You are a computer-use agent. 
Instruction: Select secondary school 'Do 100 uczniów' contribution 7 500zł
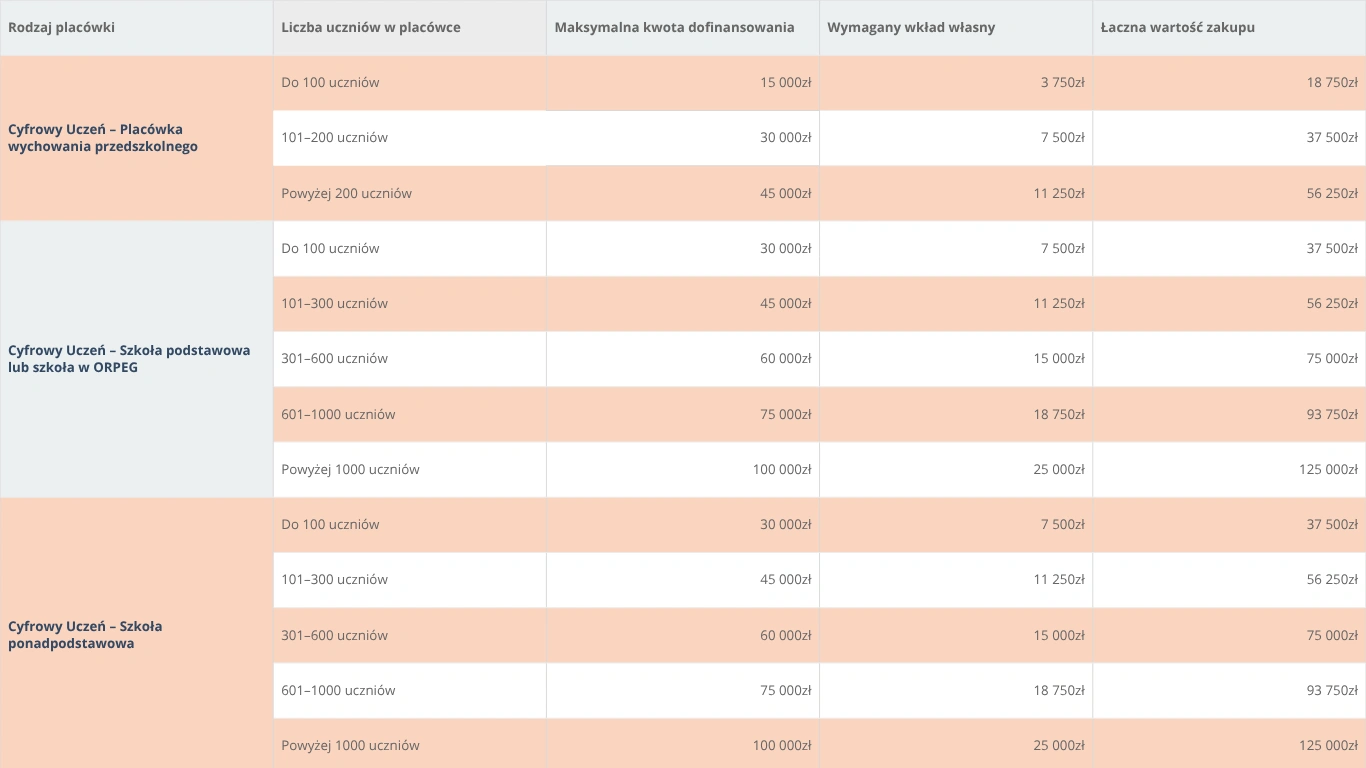coord(956,525)
